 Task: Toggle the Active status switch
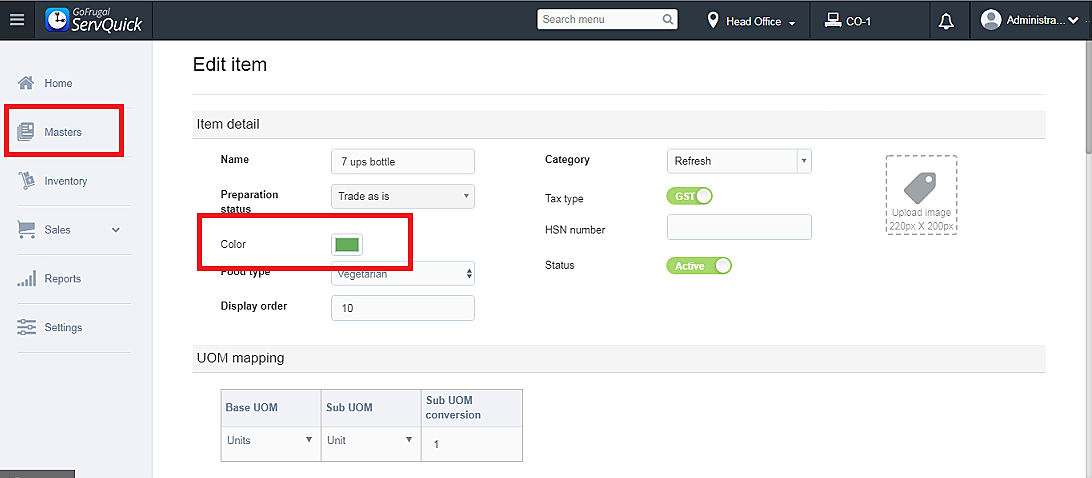point(699,266)
